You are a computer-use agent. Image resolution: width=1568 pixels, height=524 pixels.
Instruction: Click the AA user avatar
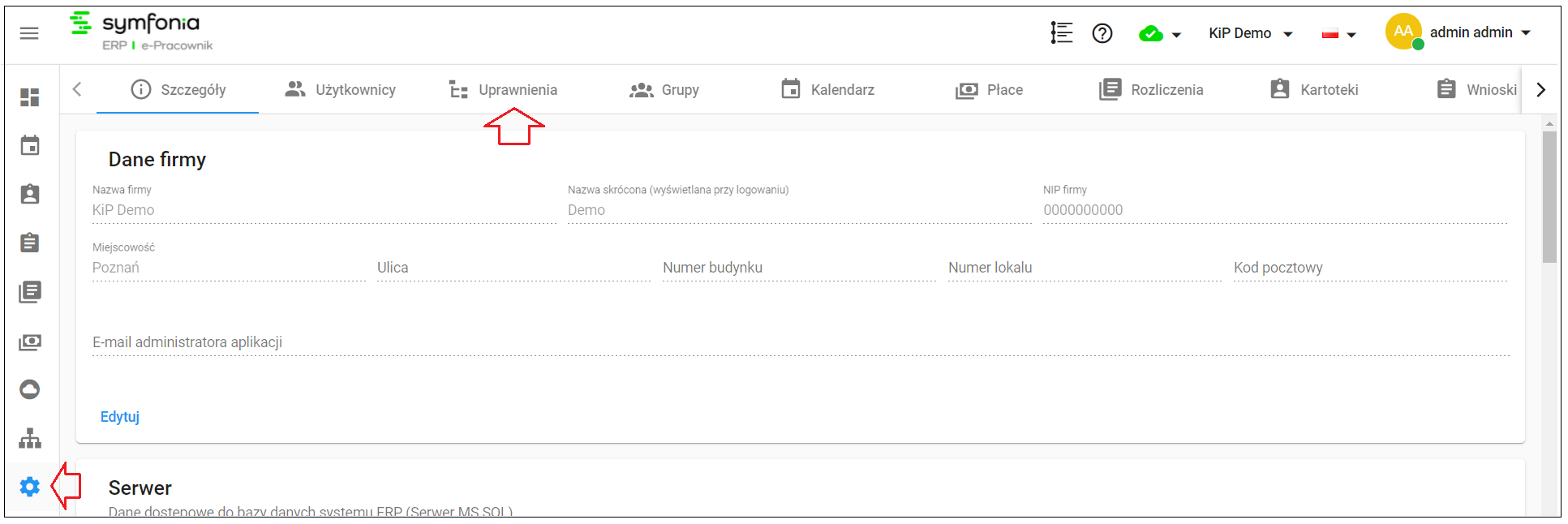coord(1404,32)
